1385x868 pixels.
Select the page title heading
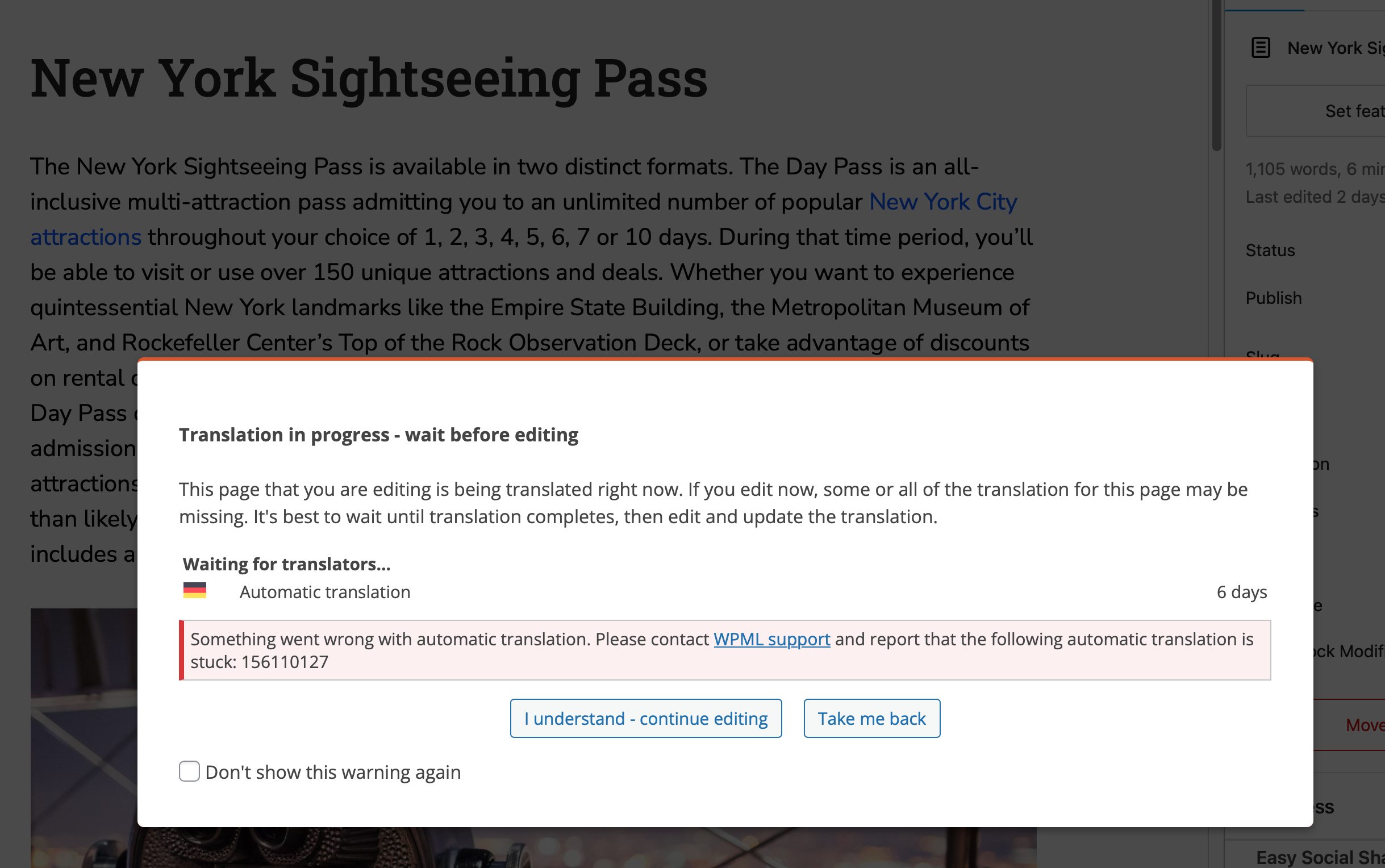(x=369, y=78)
